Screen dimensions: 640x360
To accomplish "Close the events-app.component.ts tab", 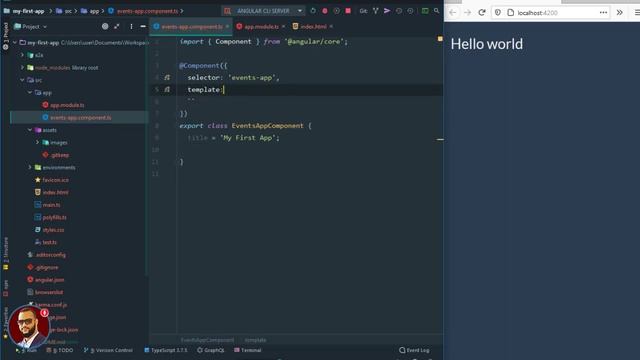I will click(x=227, y=27).
